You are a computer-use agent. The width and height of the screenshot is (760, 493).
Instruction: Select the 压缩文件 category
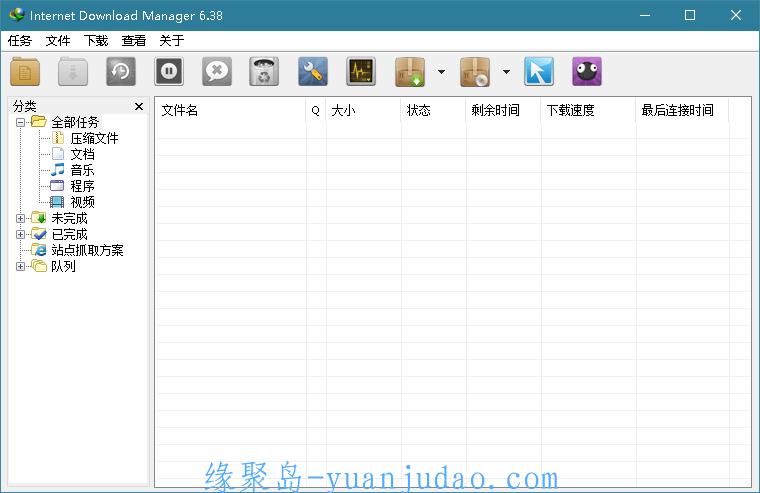pos(94,138)
